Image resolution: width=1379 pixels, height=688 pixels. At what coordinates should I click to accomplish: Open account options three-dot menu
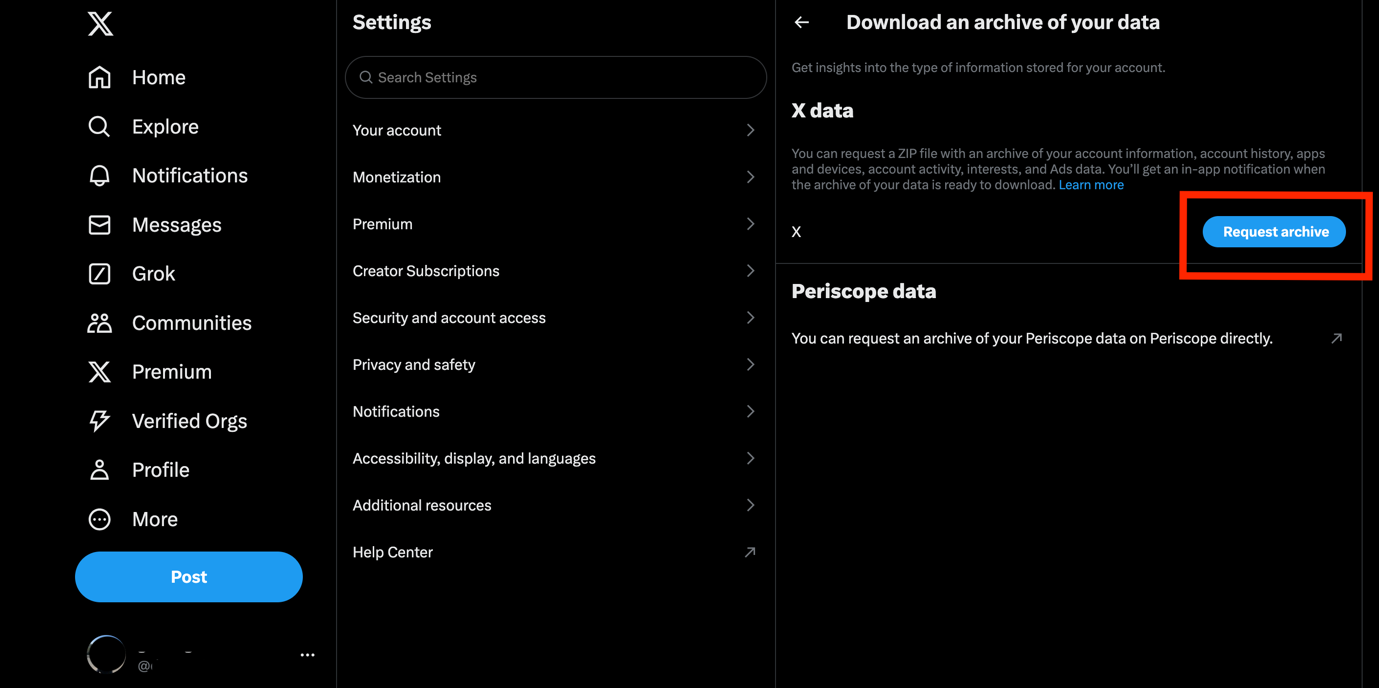coord(307,655)
